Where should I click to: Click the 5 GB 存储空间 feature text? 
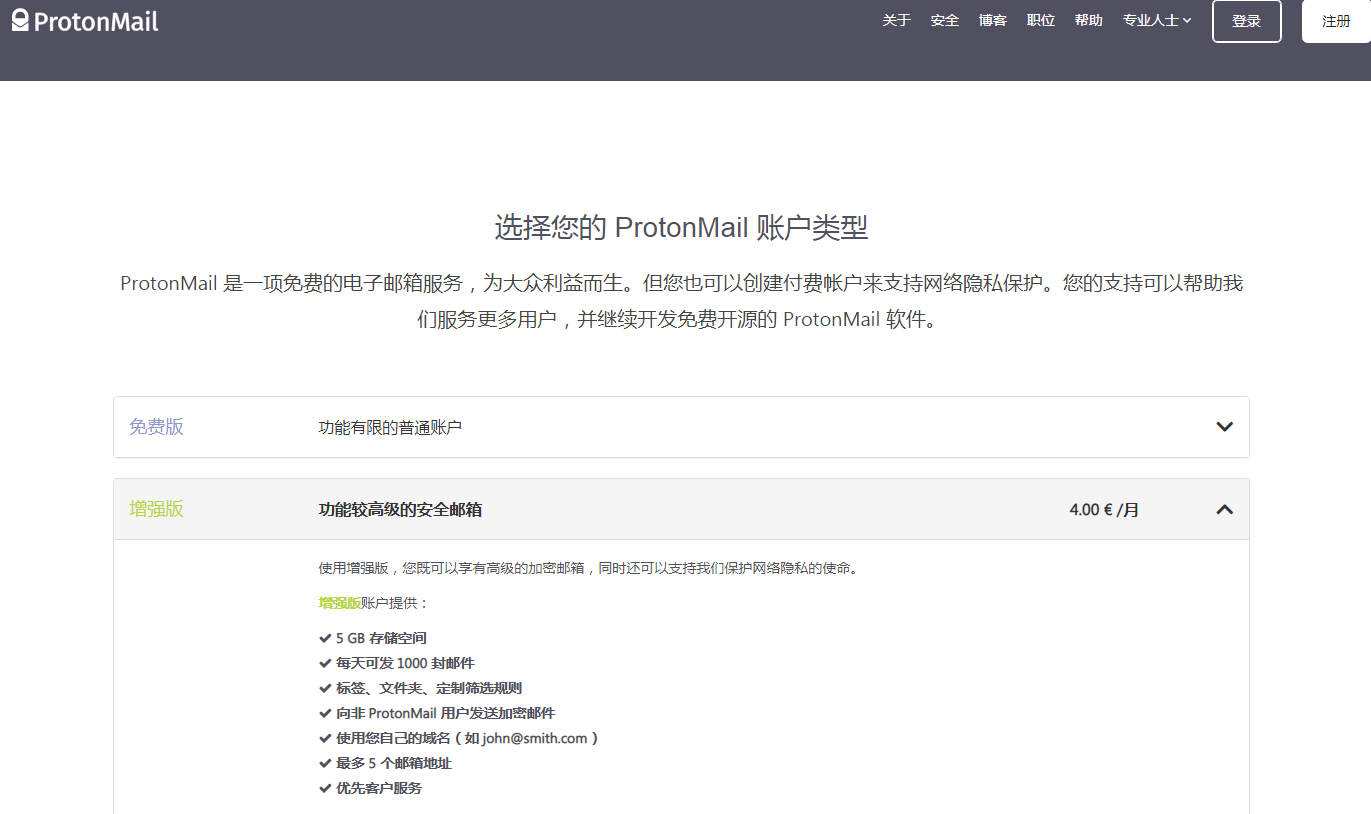pyautogui.click(x=381, y=638)
